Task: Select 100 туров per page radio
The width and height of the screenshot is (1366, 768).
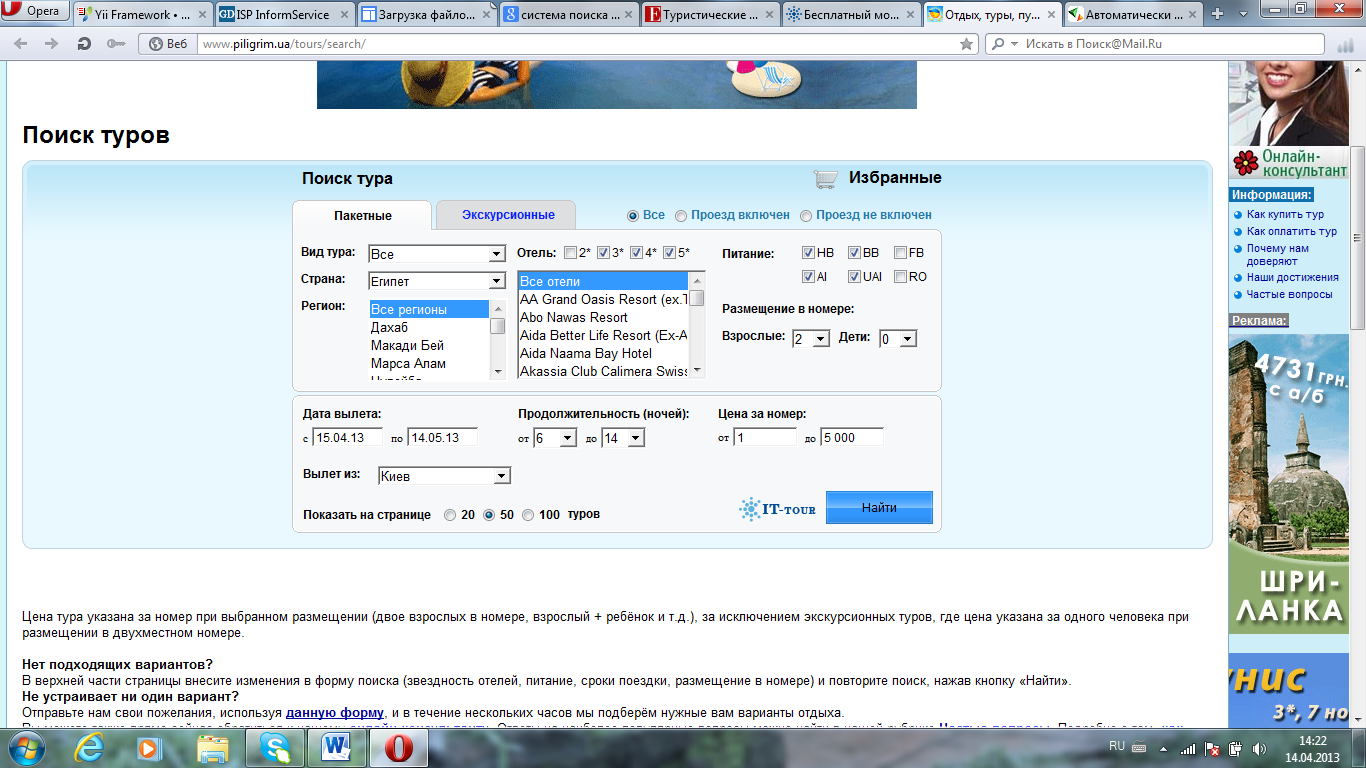Action: (528, 515)
